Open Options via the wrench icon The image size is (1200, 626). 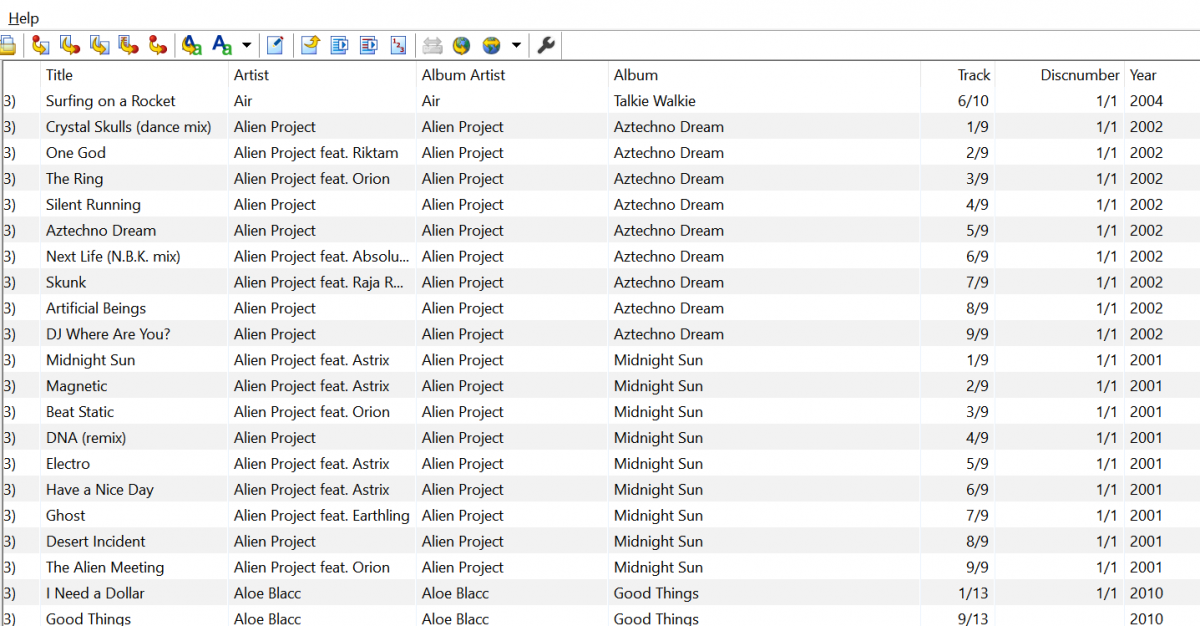pos(545,45)
